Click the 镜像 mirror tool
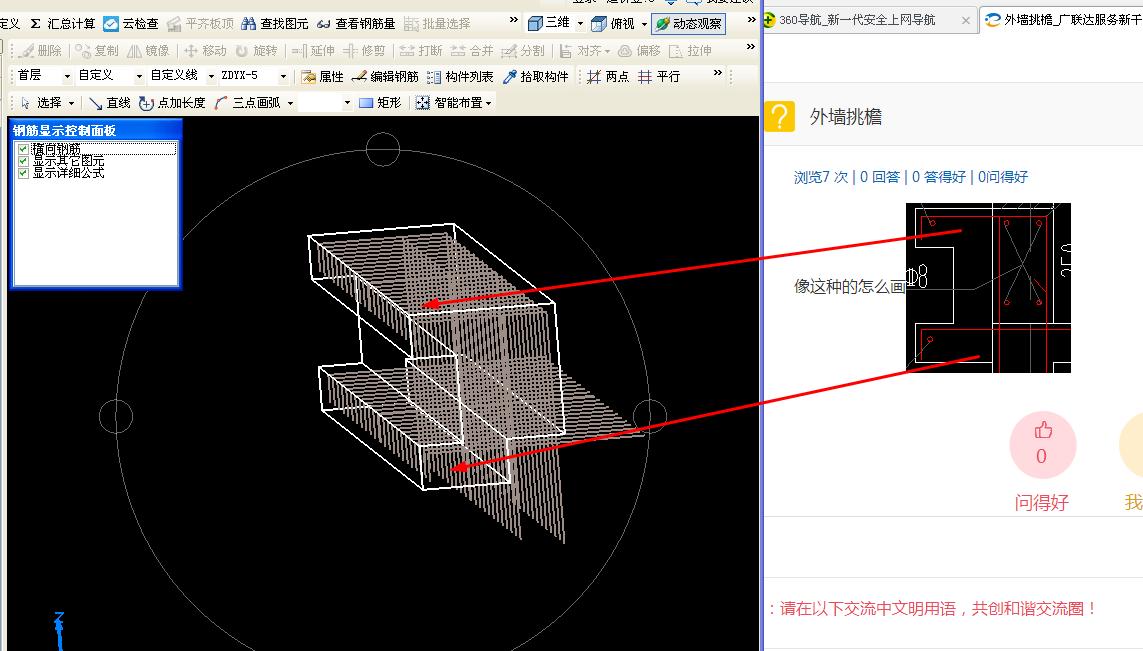 [x=148, y=50]
